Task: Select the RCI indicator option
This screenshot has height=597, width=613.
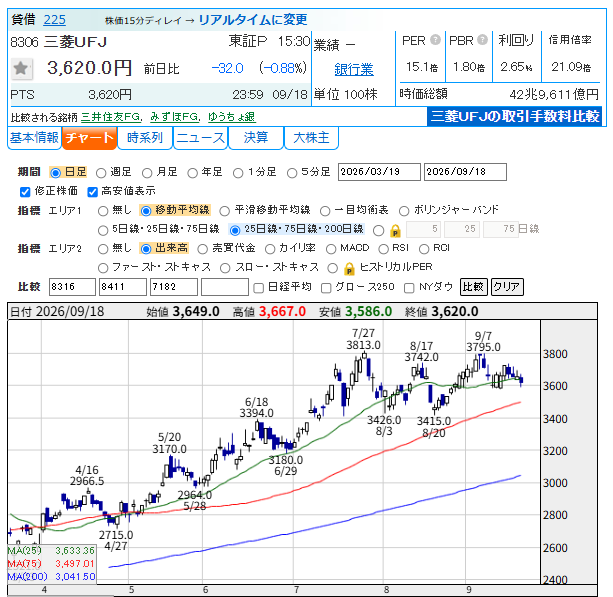Action: point(424,249)
